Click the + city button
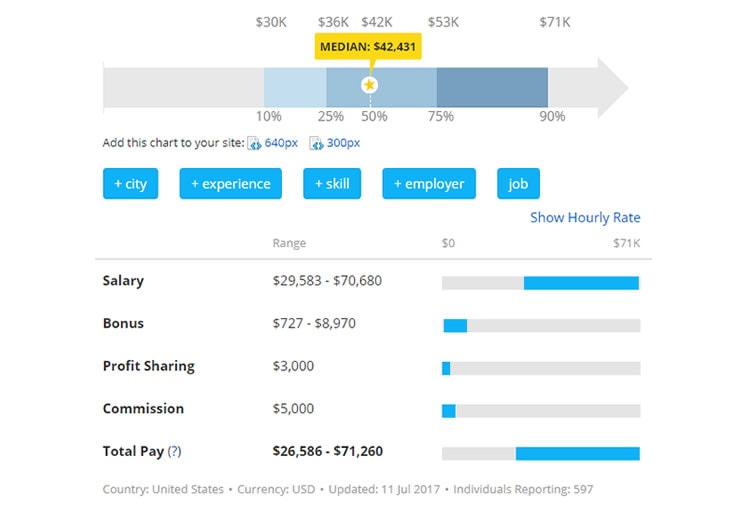Image resolution: width=750 pixels, height=512 pixels. 130,183
